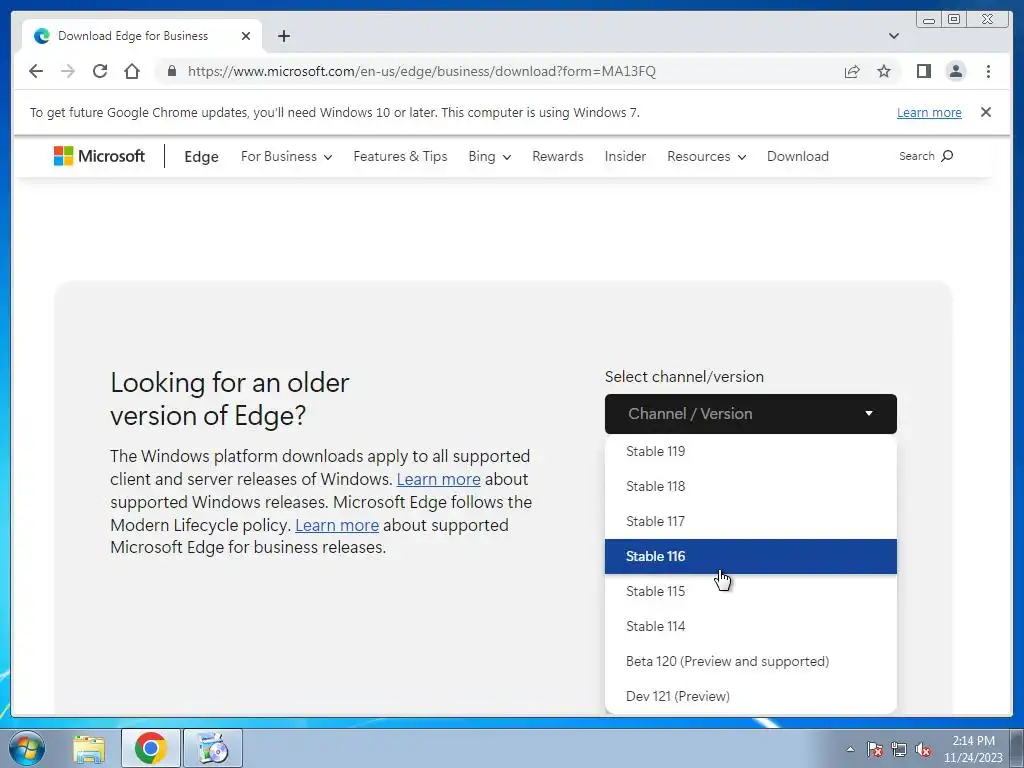Open Chrome three-dot menu
The height and width of the screenshot is (768, 1024).
[988, 71]
